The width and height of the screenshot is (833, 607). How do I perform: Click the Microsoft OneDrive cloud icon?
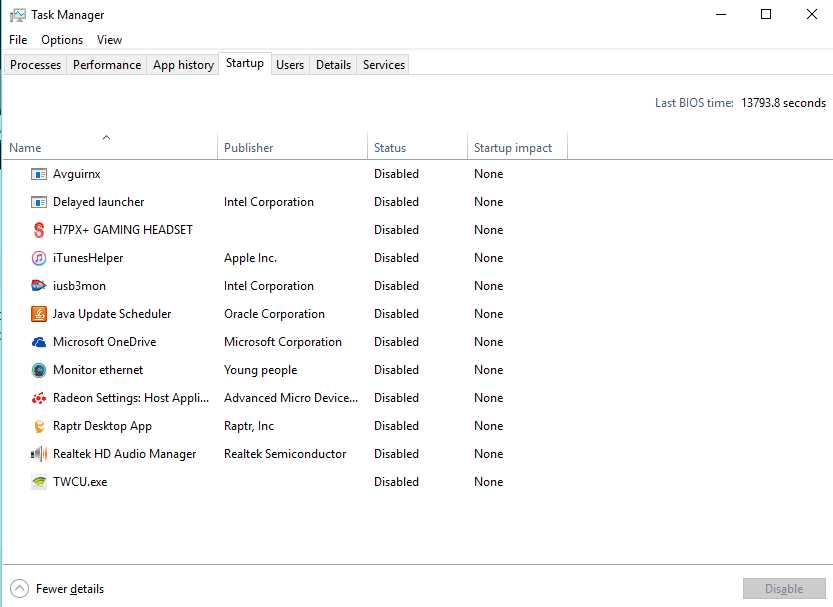click(x=39, y=342)
